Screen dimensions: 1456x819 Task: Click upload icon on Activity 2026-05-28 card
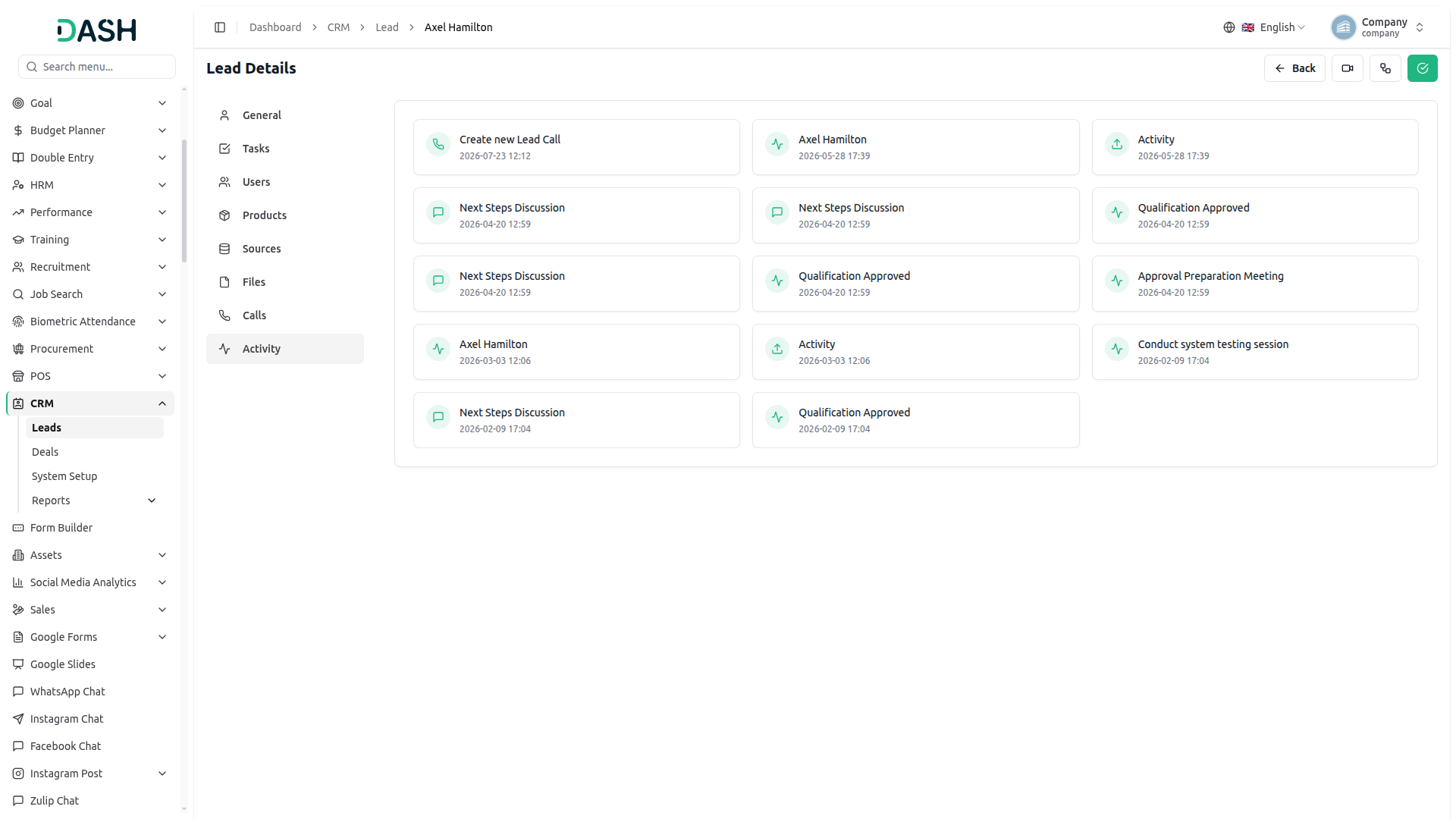(x=1117, y=144)
